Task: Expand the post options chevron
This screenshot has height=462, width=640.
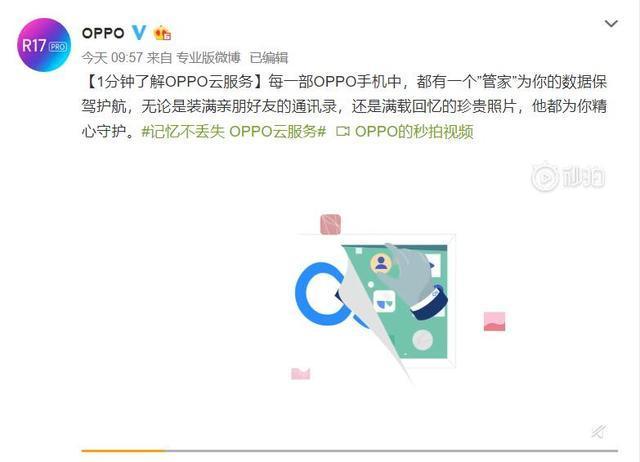Action: (x=611, y=24)
